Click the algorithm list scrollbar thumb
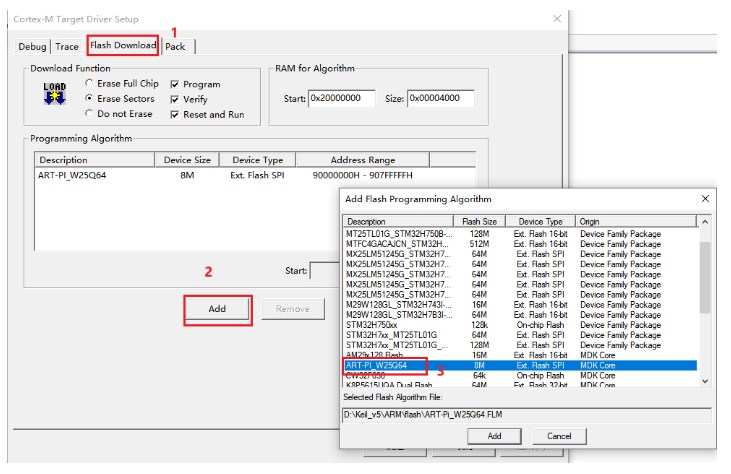 (x=705, y=277)
